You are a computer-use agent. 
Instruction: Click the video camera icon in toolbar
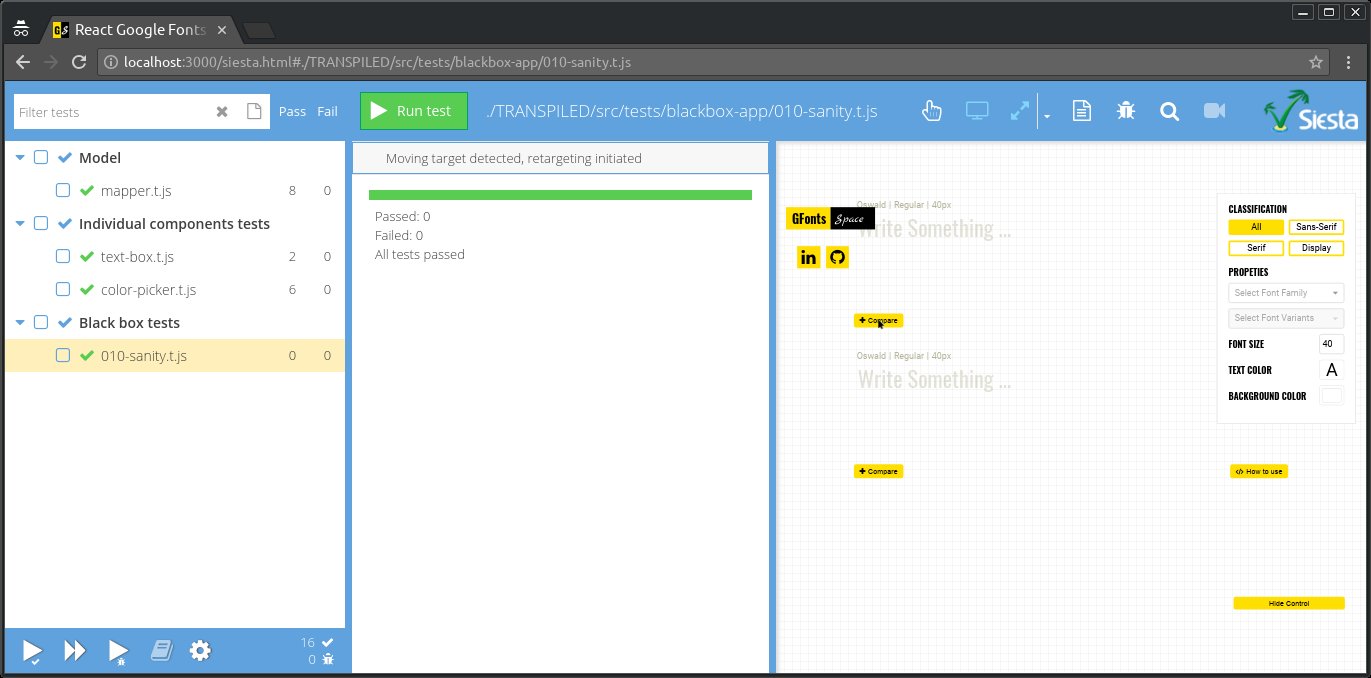point(1214,111)
